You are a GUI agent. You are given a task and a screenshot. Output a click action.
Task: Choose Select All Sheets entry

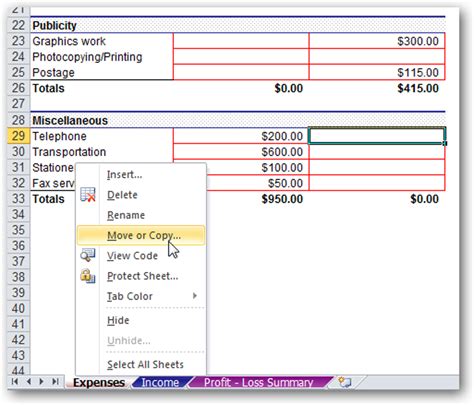[x=141, y=364]
